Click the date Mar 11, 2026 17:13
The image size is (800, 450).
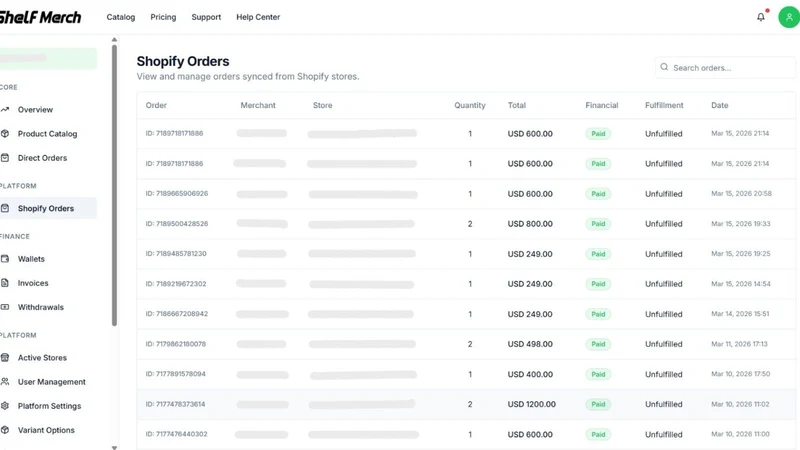739,344
